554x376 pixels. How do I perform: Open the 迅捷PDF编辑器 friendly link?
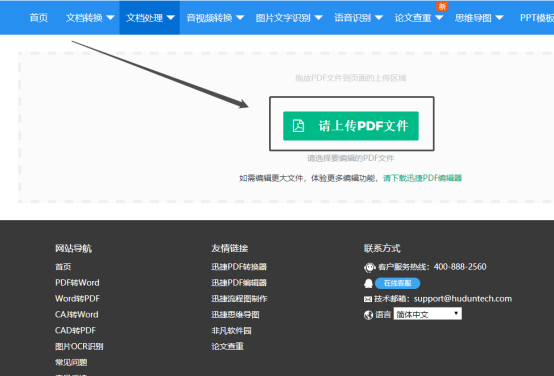click(239, 282)
